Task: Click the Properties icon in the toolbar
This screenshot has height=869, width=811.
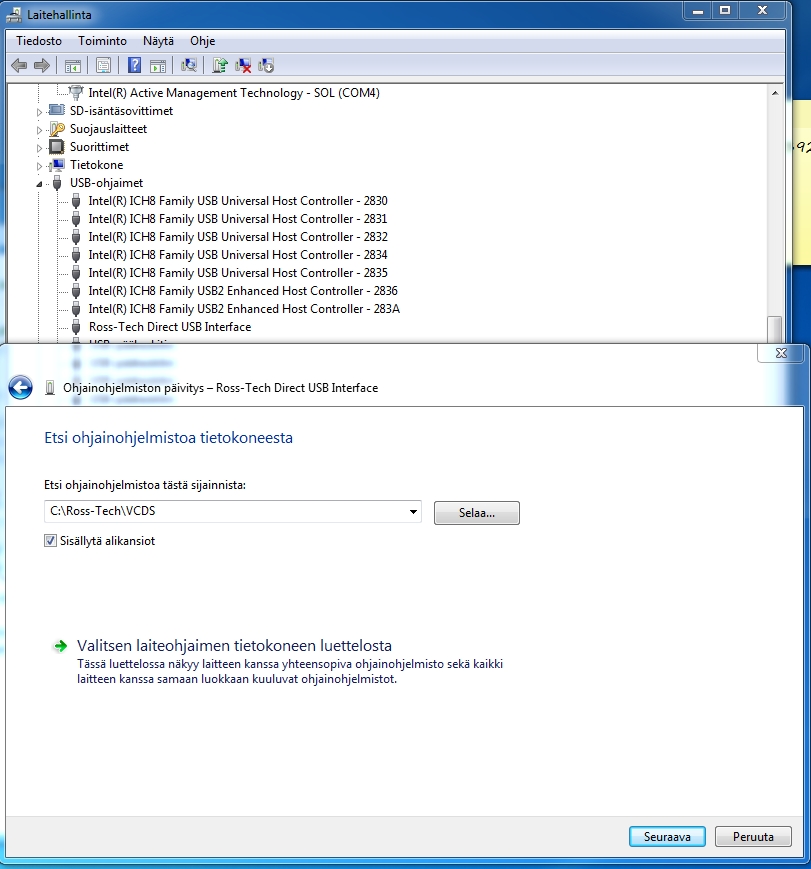Action: (103, 66)
